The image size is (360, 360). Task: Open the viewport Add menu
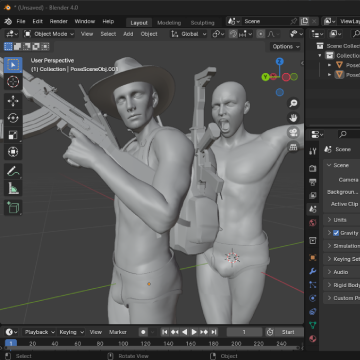tap(128, 34)
